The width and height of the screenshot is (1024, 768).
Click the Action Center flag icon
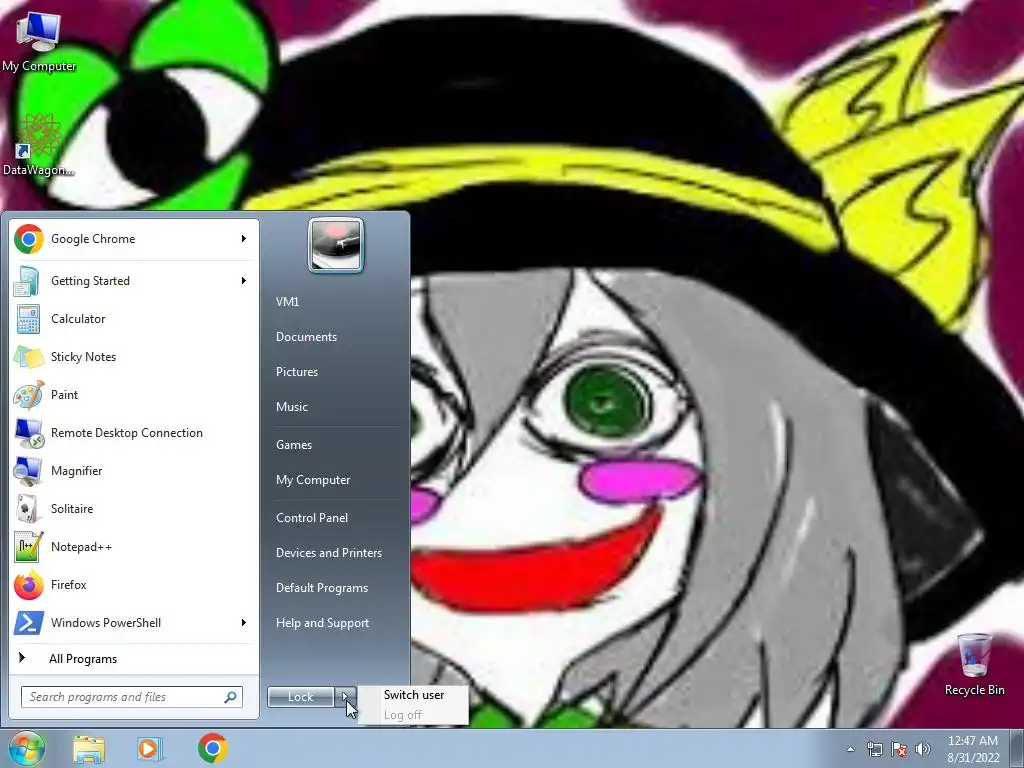pos(899,749)
